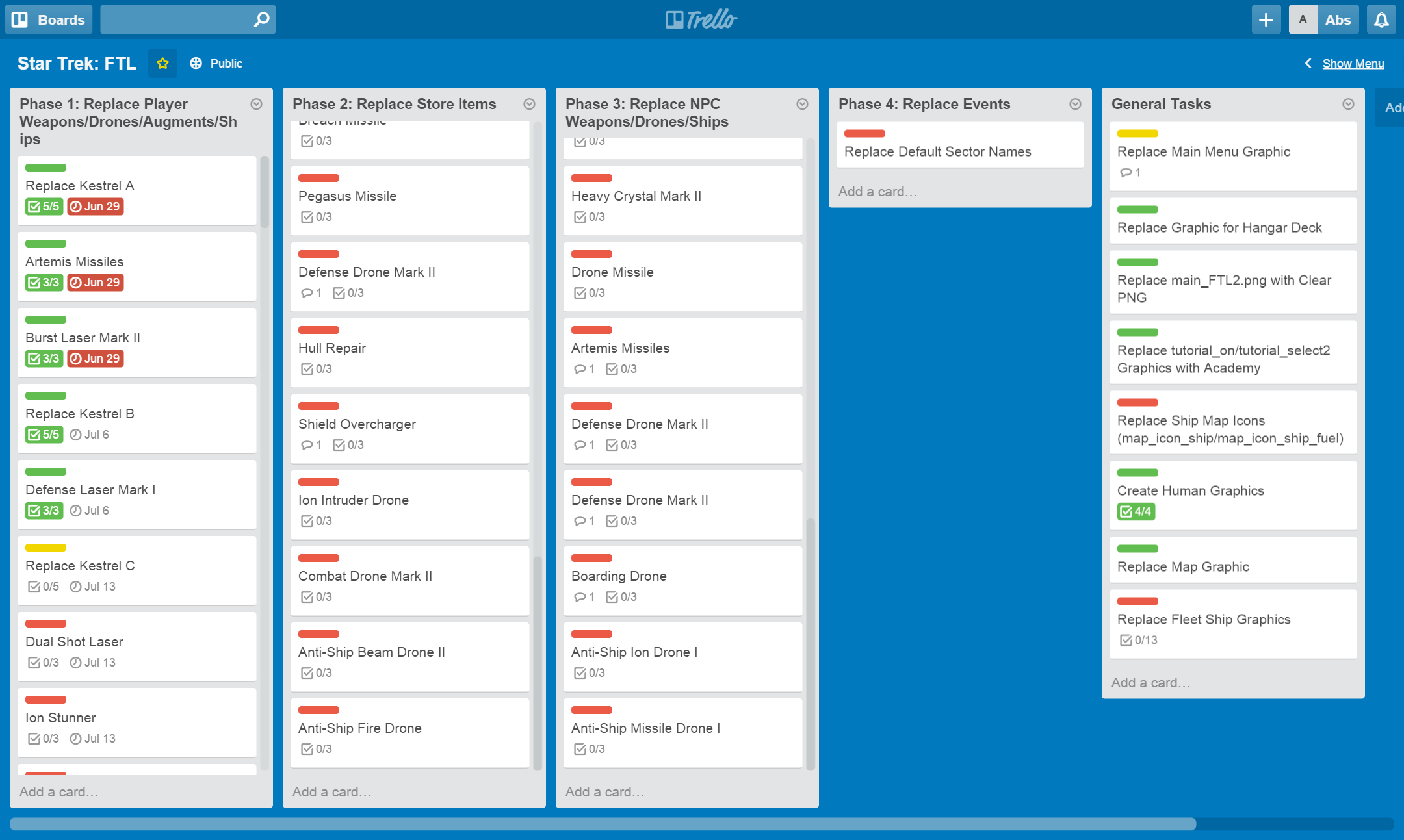Image resolution: width=1404 pixels, height=840 pixels.
Task: Open the notifications bell
Action: (1381, 19)
